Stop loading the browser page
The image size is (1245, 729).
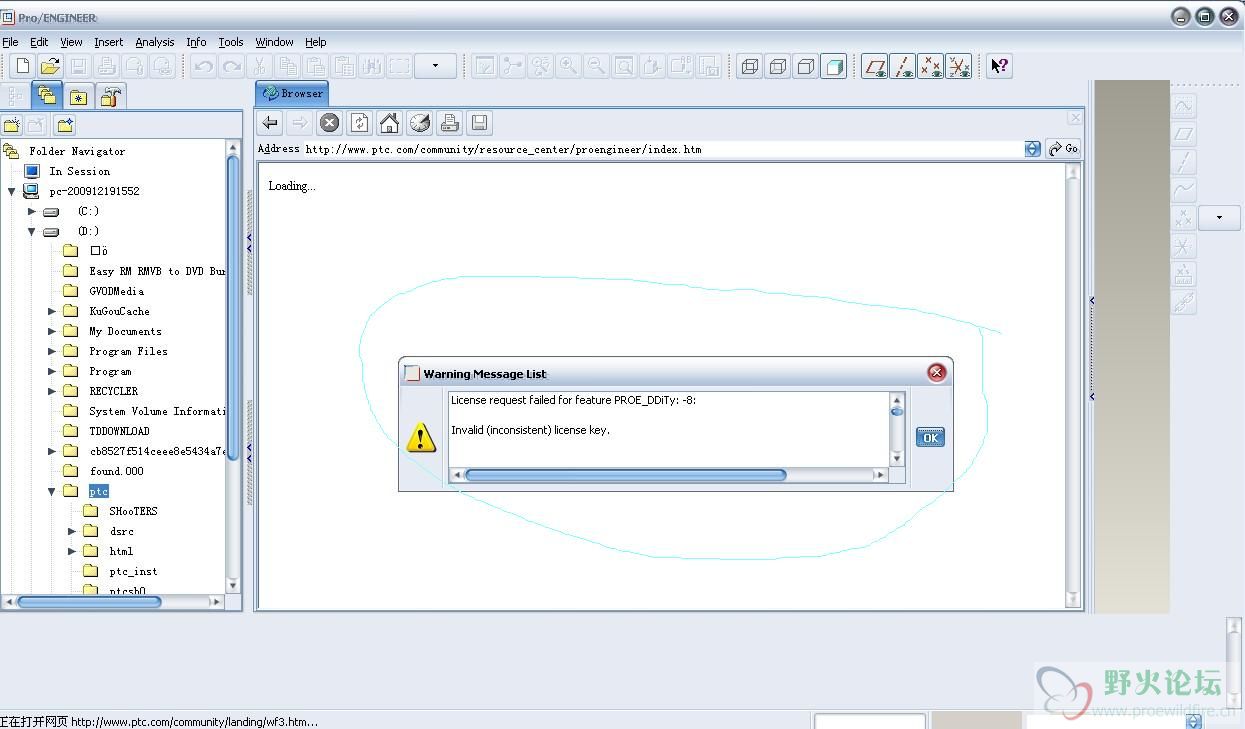click(x=329, y=123)
